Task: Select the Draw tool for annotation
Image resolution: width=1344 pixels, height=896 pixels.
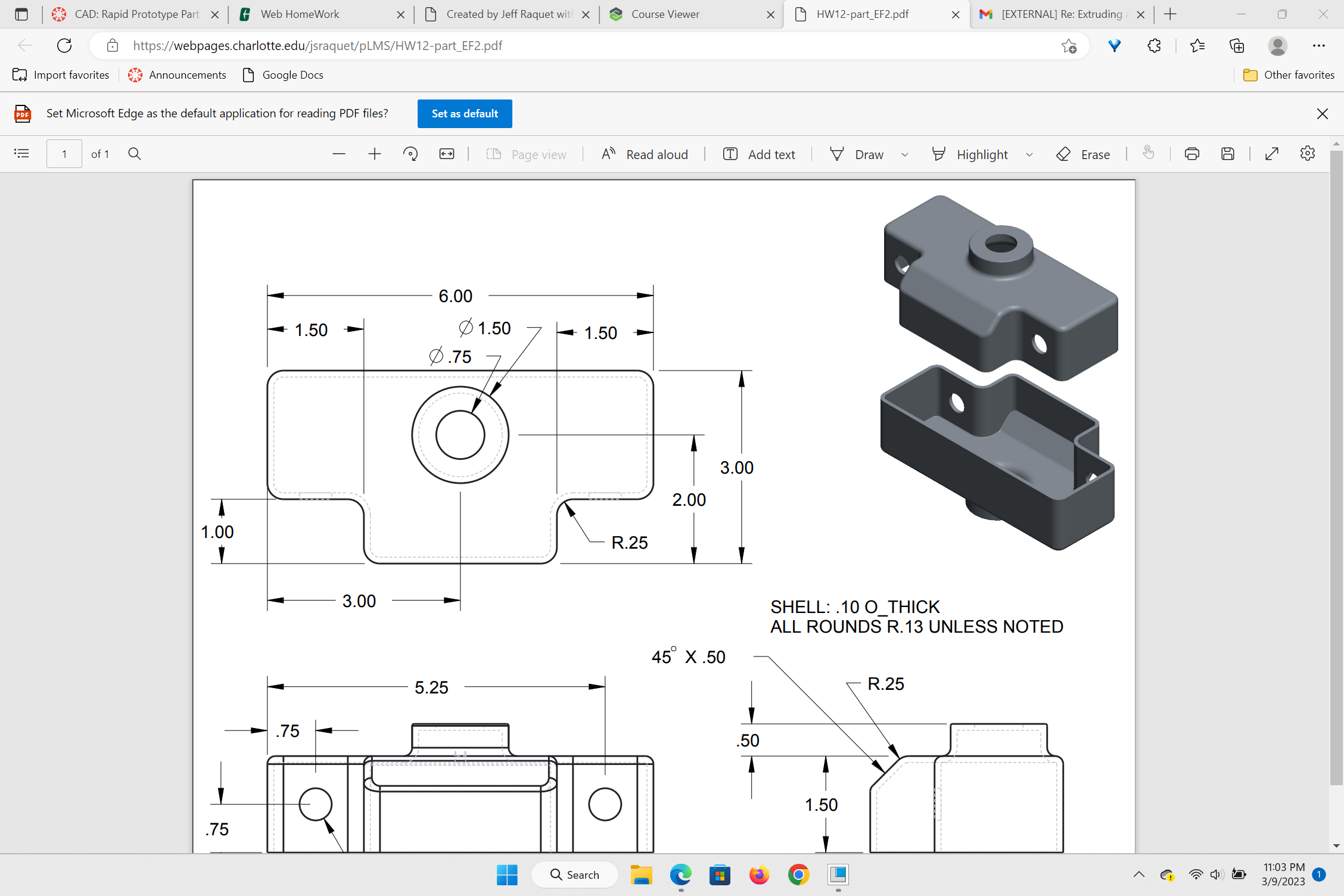Action: (858, 154)
